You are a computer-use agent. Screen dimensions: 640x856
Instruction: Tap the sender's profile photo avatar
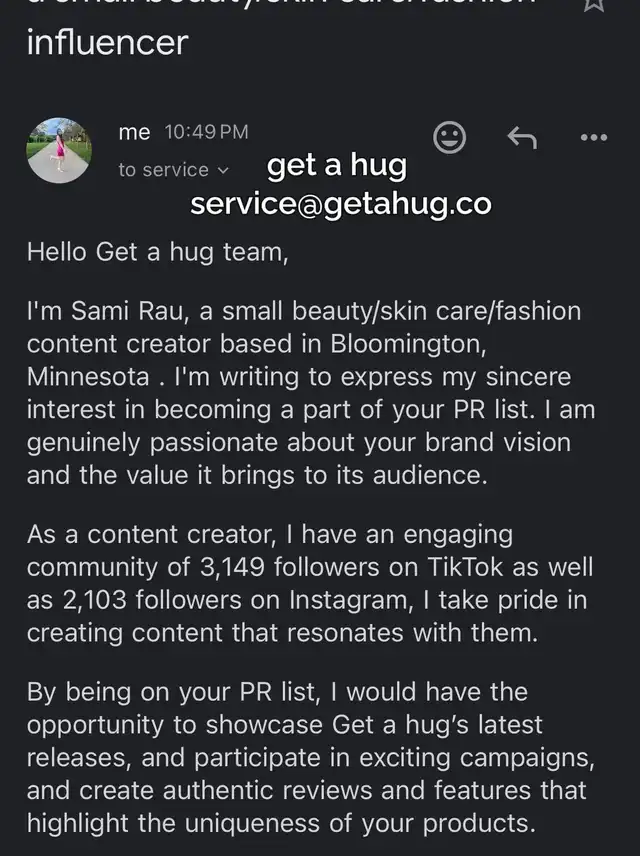[x=59, y=150]
